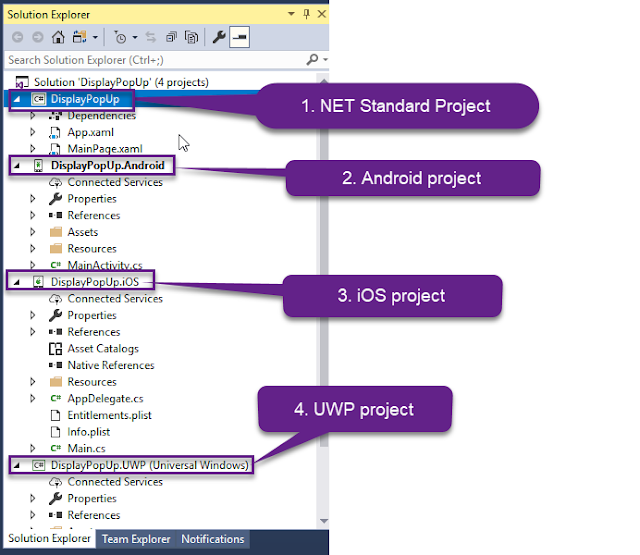Click Sync with Active Document icon

click(x=151, y=38)
